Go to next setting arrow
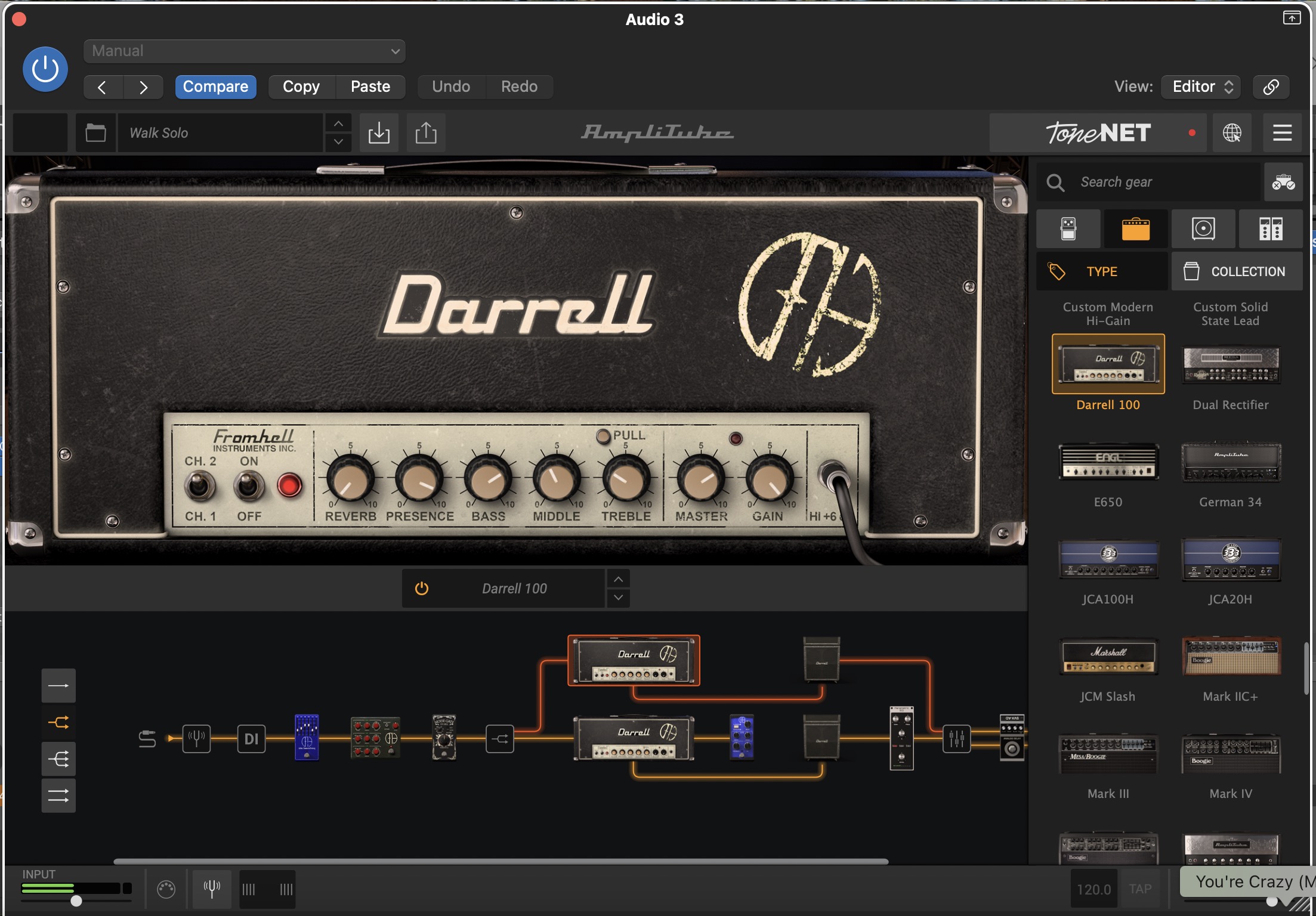 coord(143,87)
